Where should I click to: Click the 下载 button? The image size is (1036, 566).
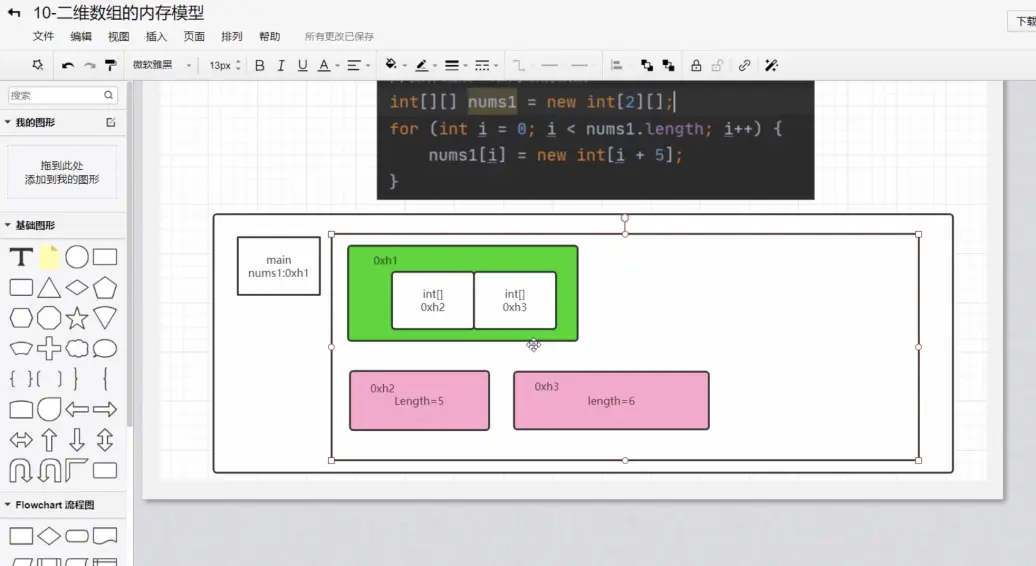point(1022,21)
